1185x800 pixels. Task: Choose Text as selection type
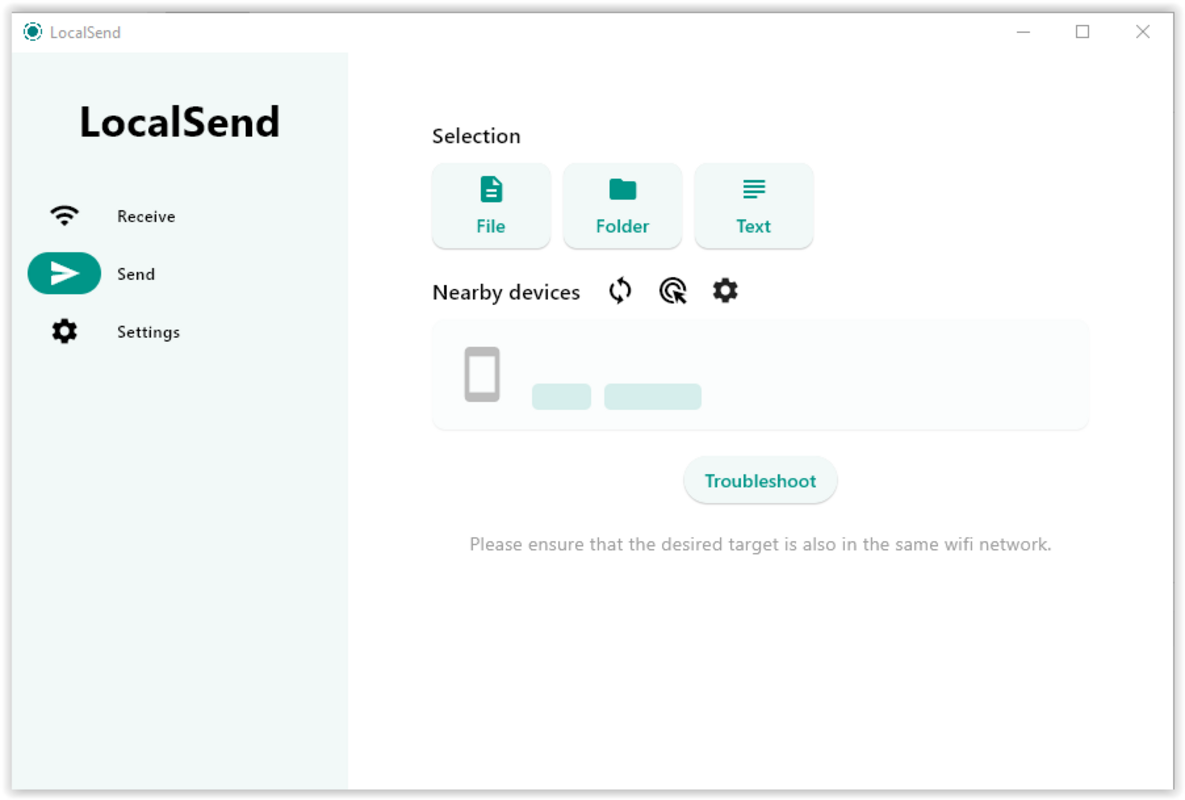tap(753, 205)
